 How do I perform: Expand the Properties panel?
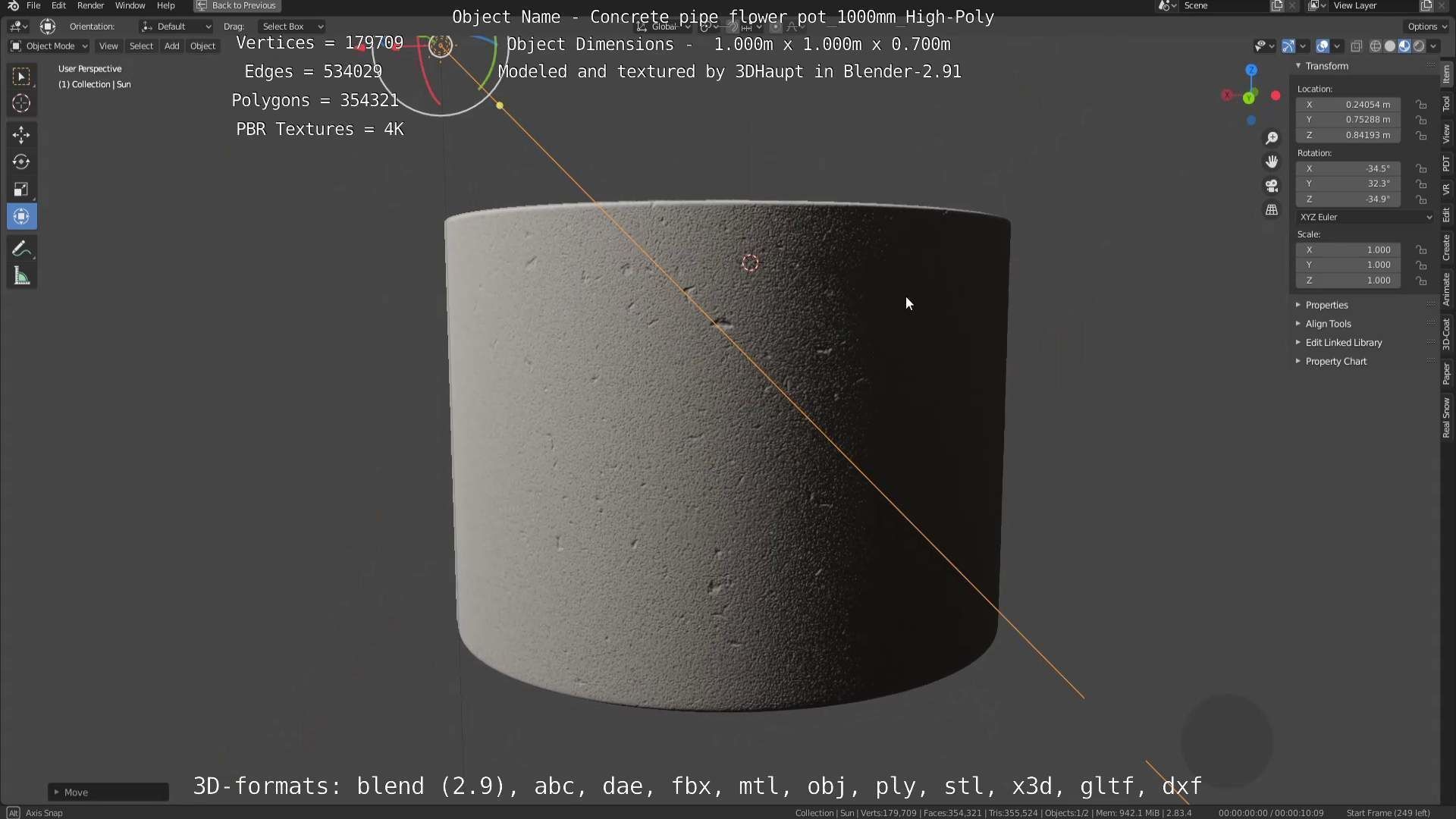(x=1326, y=305)
